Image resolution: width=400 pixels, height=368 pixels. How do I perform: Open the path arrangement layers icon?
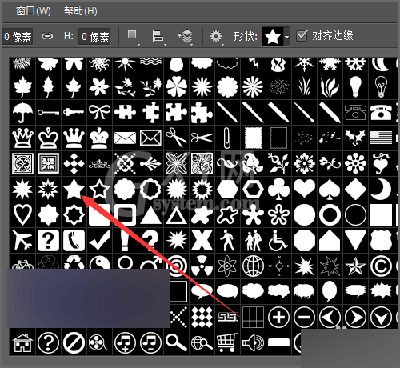(x=185, y=36)
